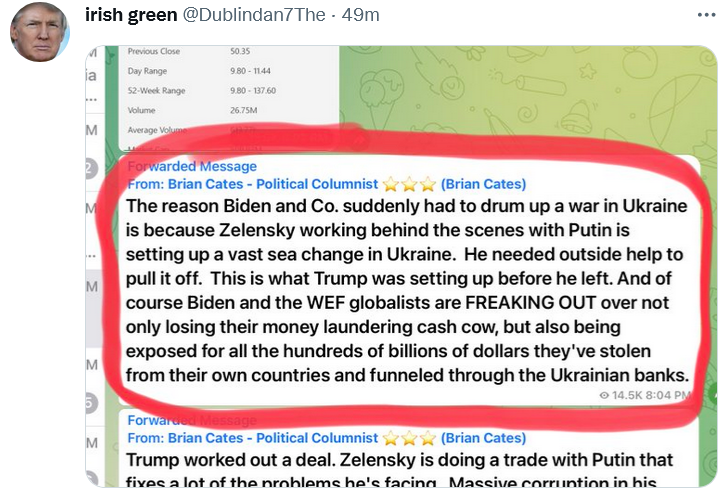Click the first 'Forwarded Message' label

(x=192, y=166)
